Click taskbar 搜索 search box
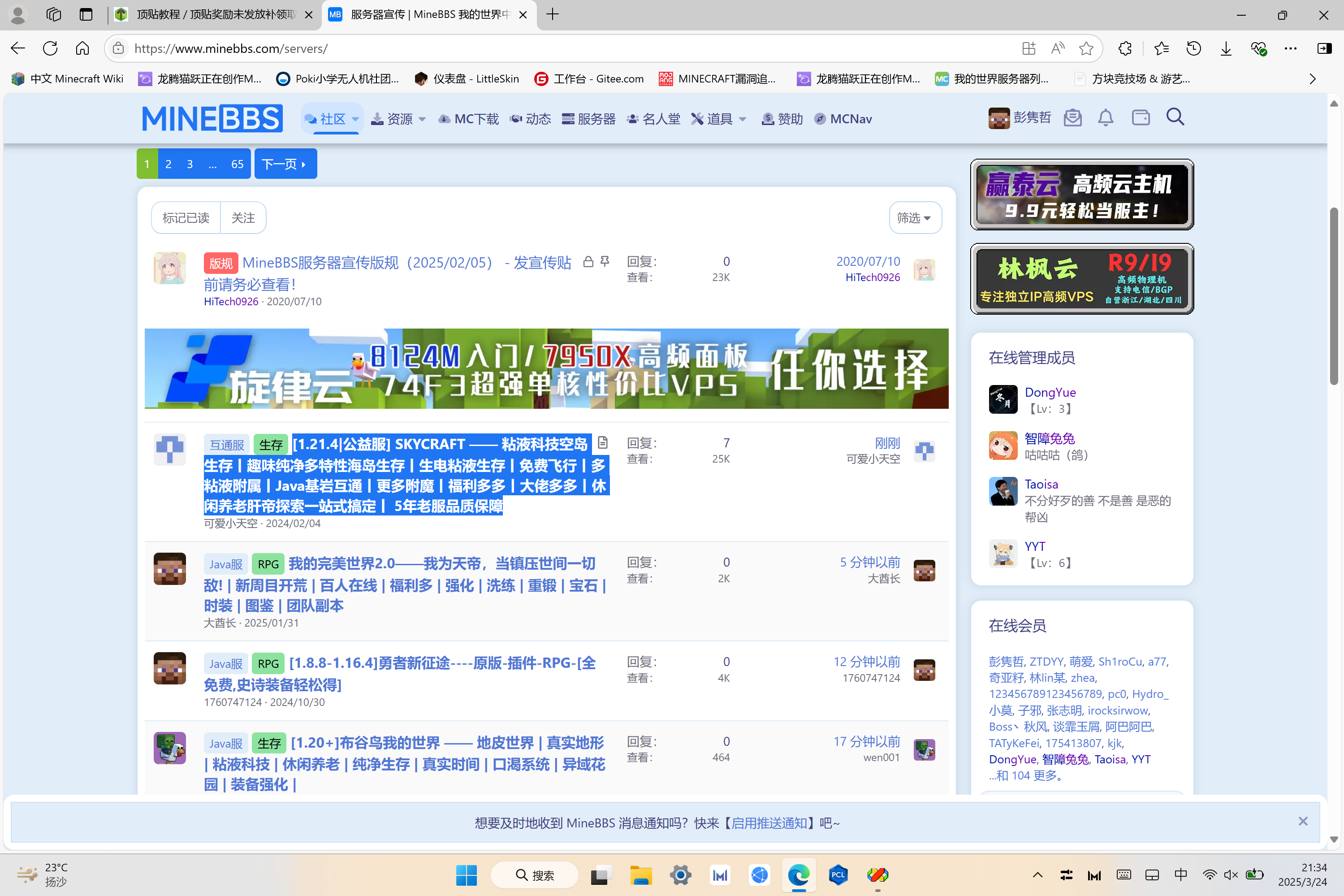This screenshot has height=896, width=1344. [535, 875]
